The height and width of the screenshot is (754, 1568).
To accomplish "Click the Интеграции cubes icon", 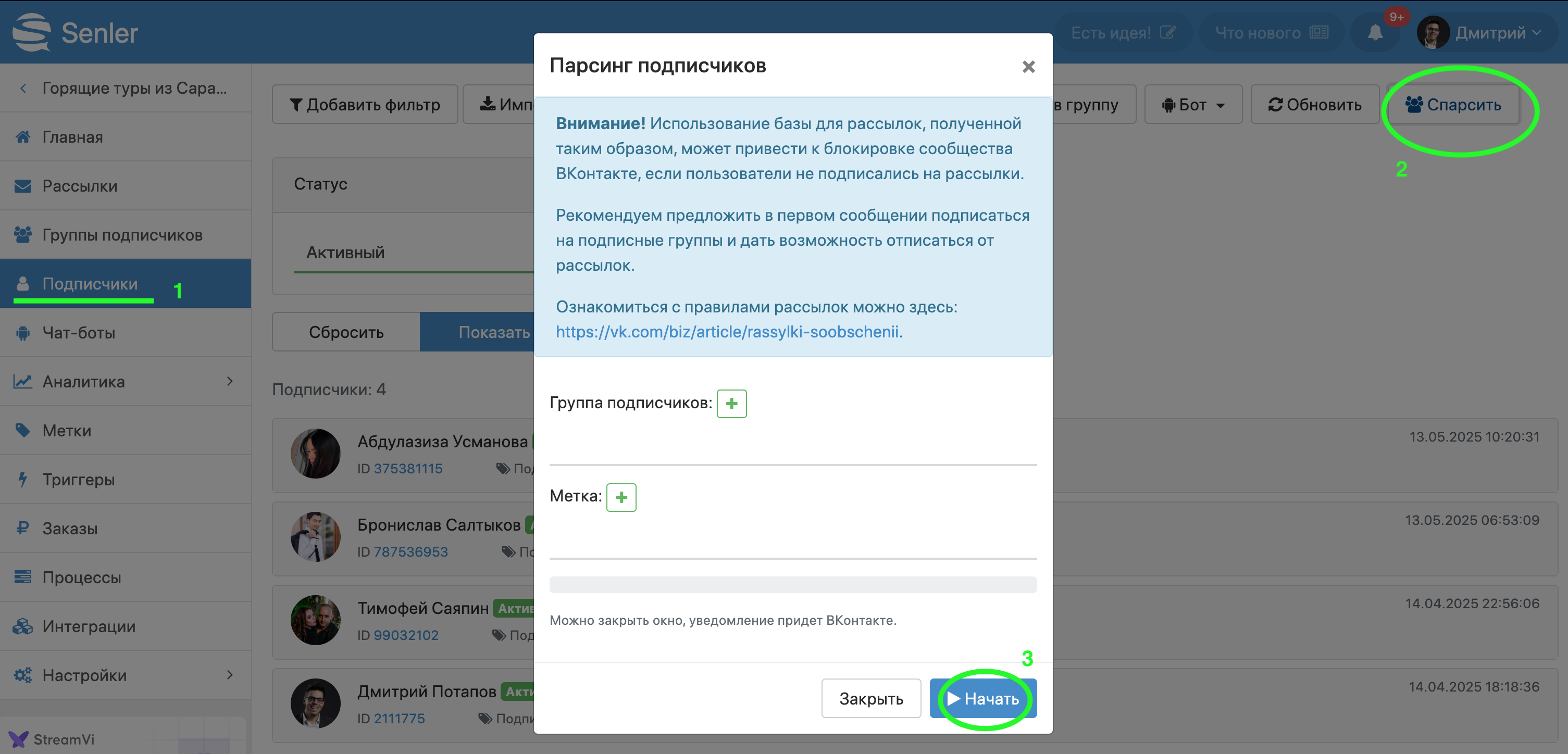I will [22, 626].
